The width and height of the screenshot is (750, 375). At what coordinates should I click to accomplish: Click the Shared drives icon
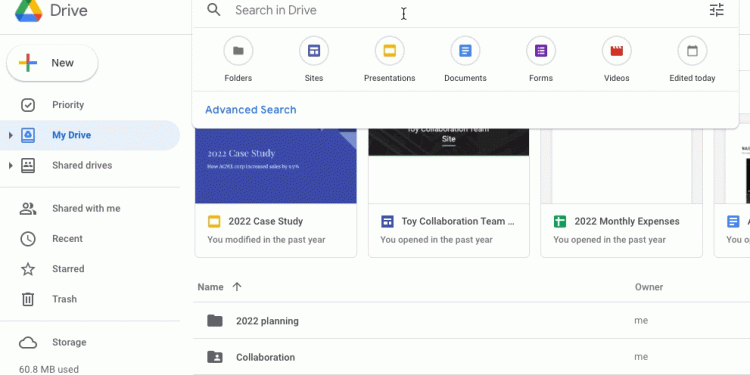coord(28,165)
